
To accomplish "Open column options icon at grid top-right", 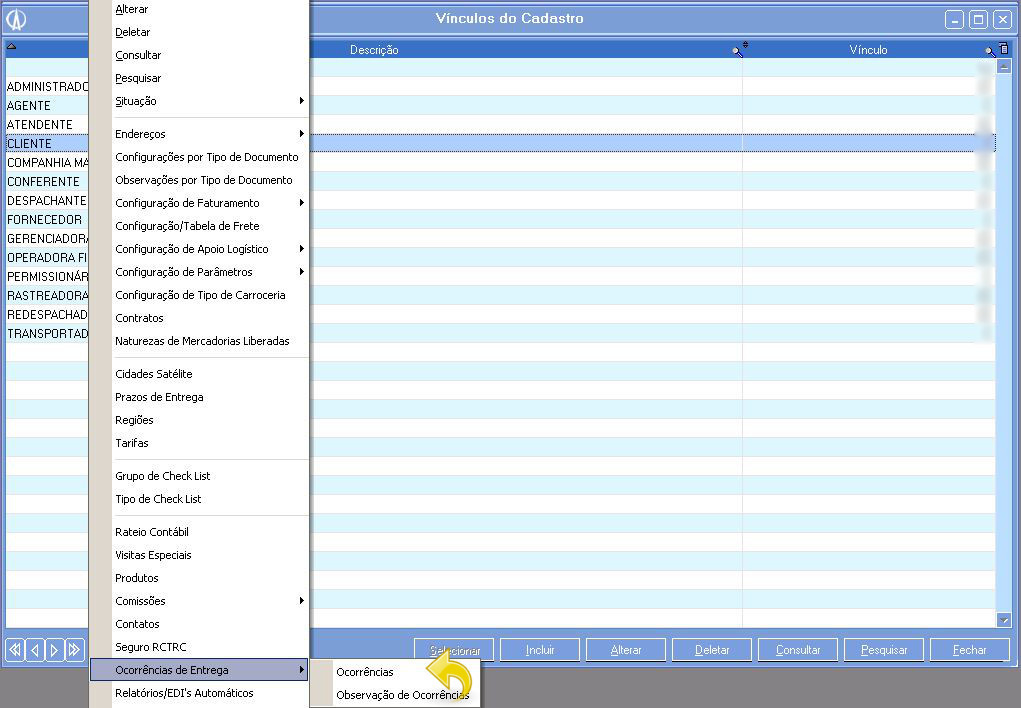I will point(1004,49).
